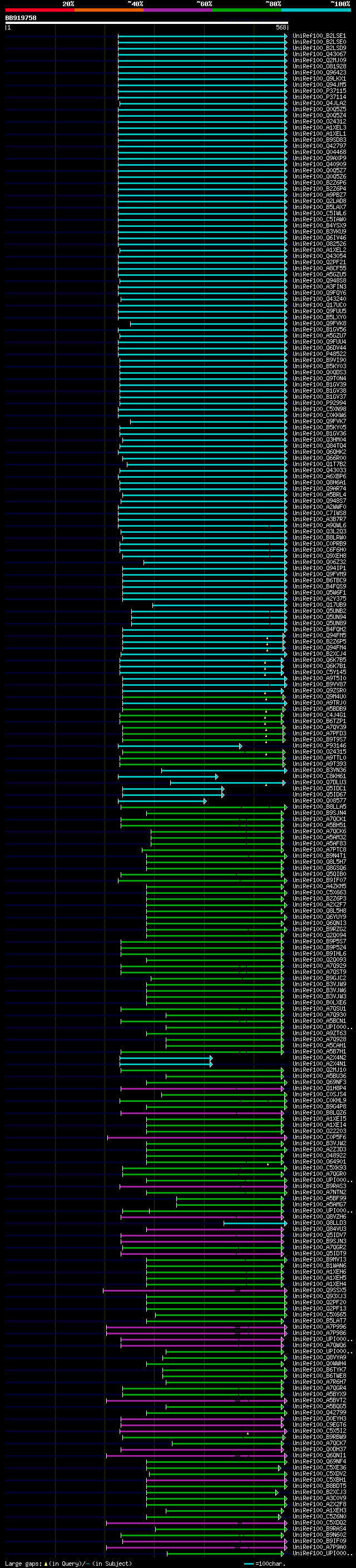
Task: Select hit UniRef100_Q7DLU3
Action: click(x=319, y=782)
